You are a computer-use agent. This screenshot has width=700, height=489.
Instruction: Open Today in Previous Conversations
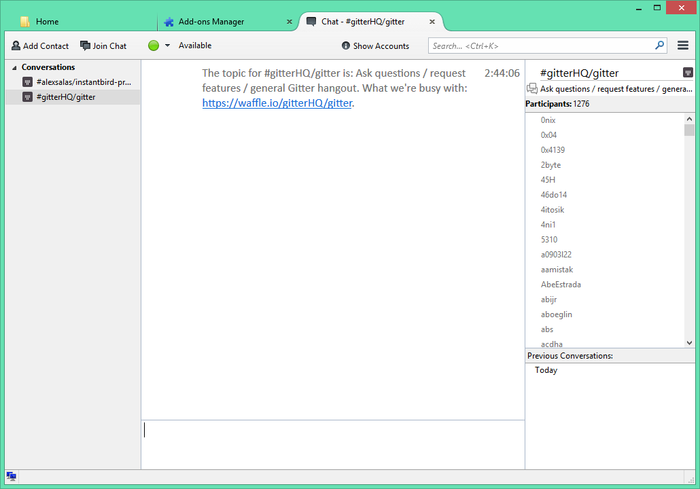(x=546, y=370)
